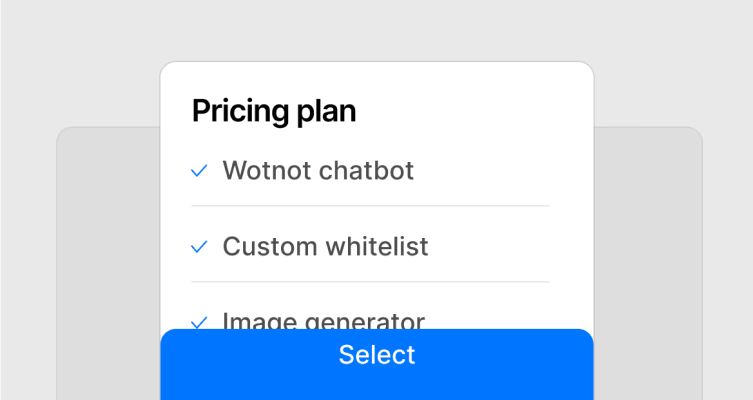753x400 pixels.
Task: Click the checkmark beside Wotnot chatbot
Action: tap(199, 171)
